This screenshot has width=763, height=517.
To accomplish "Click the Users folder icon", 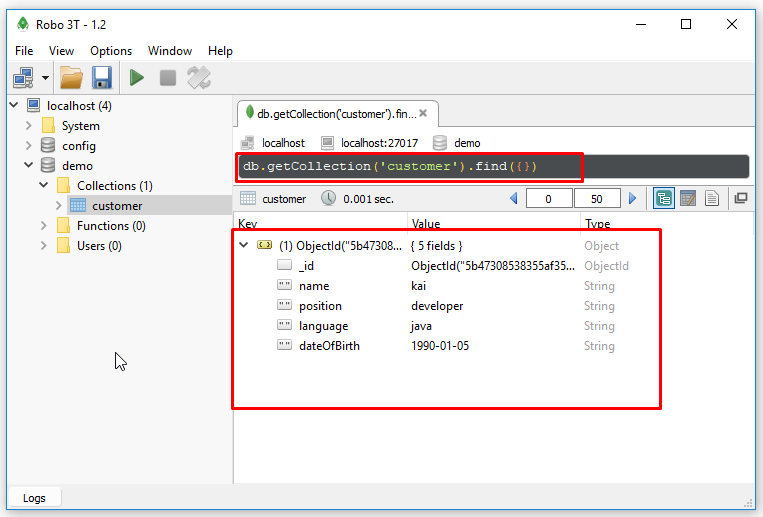I will (63, 245).
